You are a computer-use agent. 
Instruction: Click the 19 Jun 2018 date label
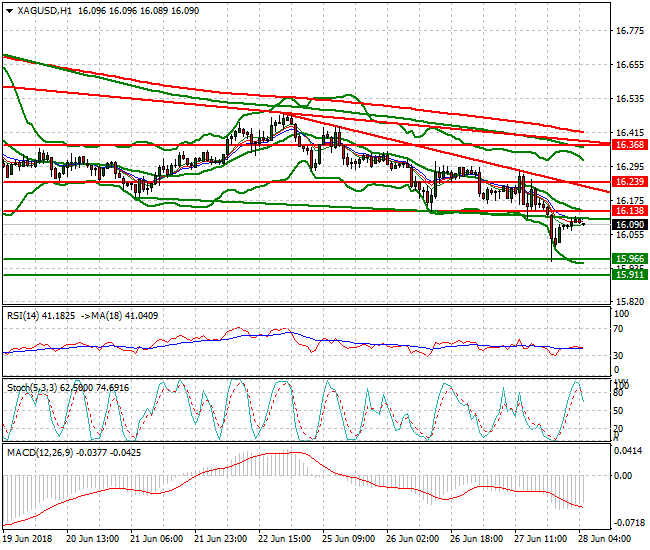28,539
